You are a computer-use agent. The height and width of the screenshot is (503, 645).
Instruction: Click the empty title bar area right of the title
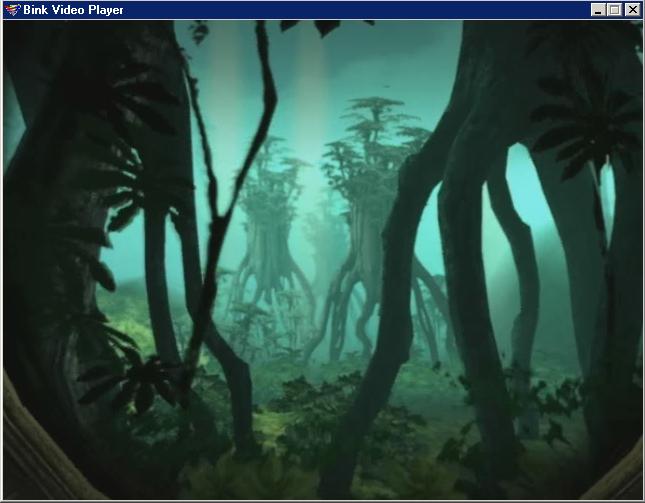coord(350,10)
